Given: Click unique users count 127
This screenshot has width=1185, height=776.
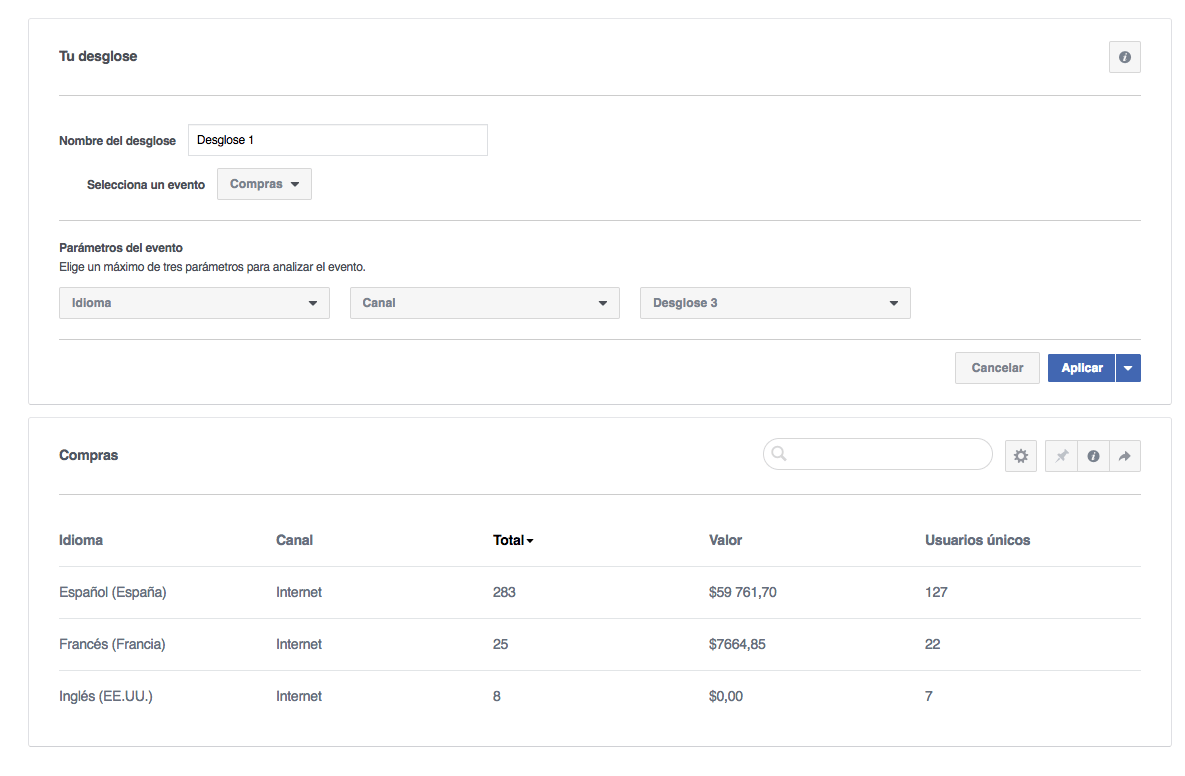Looking at the screenshot, I should point(936,592).
